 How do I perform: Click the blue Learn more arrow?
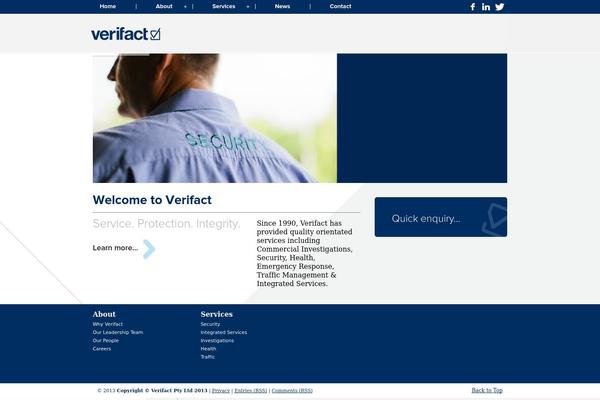click(149, 249)
